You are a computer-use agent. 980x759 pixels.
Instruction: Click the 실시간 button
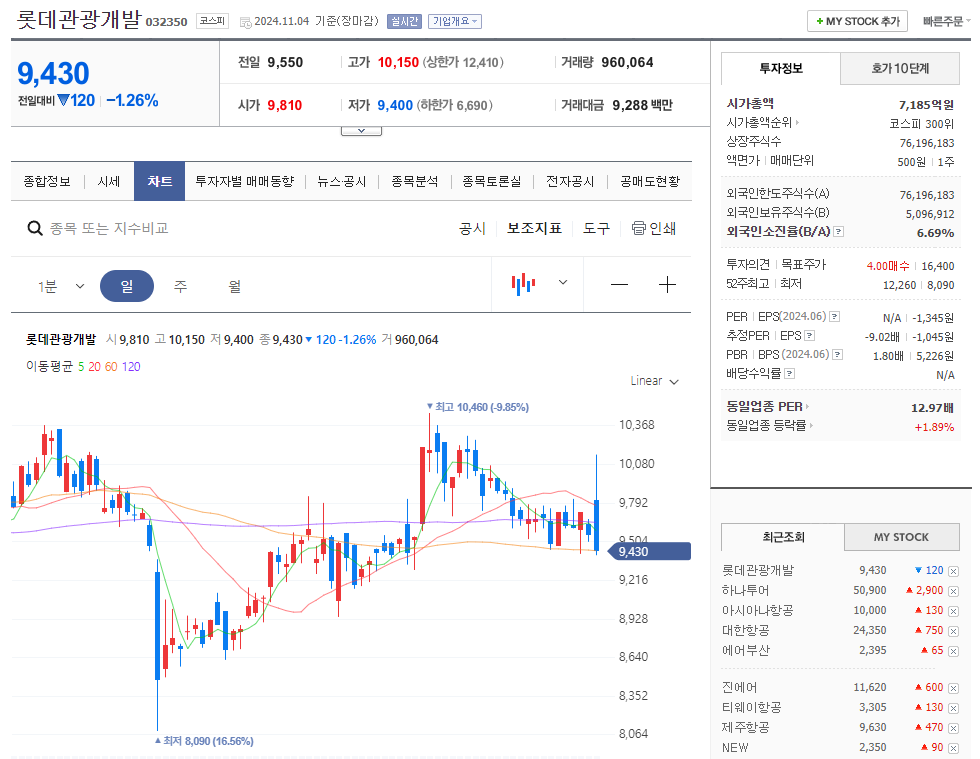click(404, 21)
